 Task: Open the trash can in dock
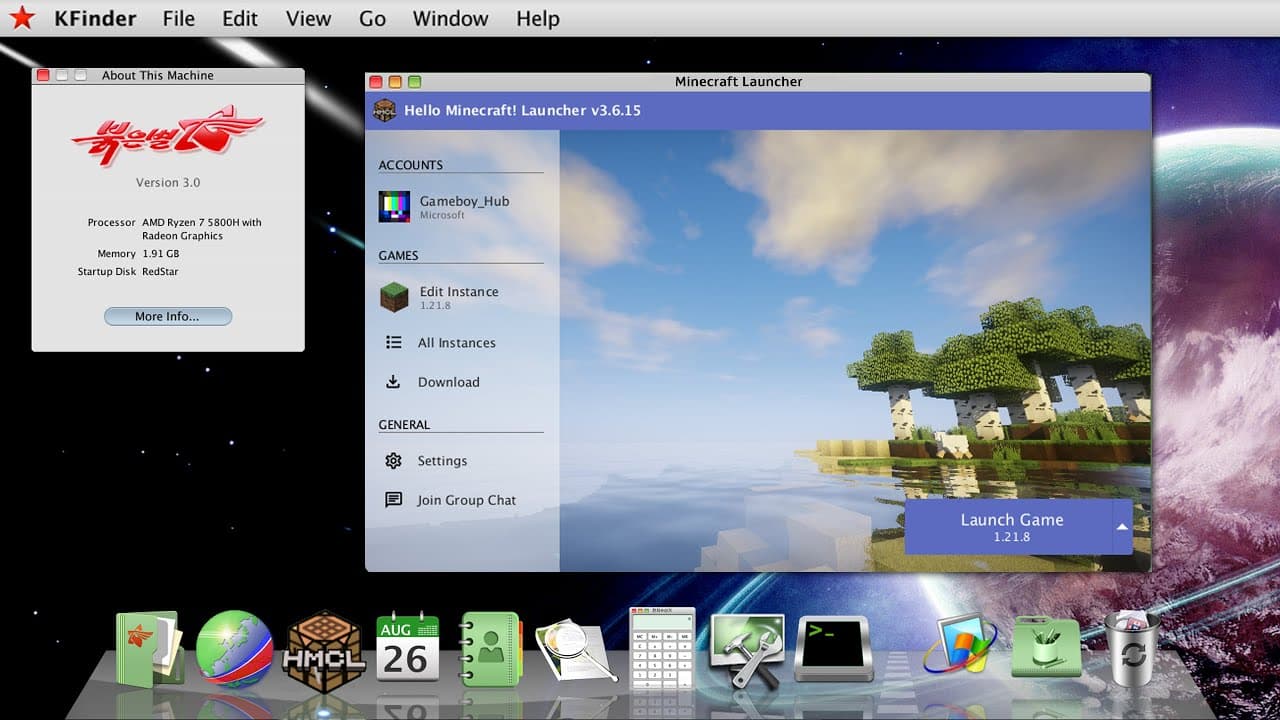tap(1132, 649)
